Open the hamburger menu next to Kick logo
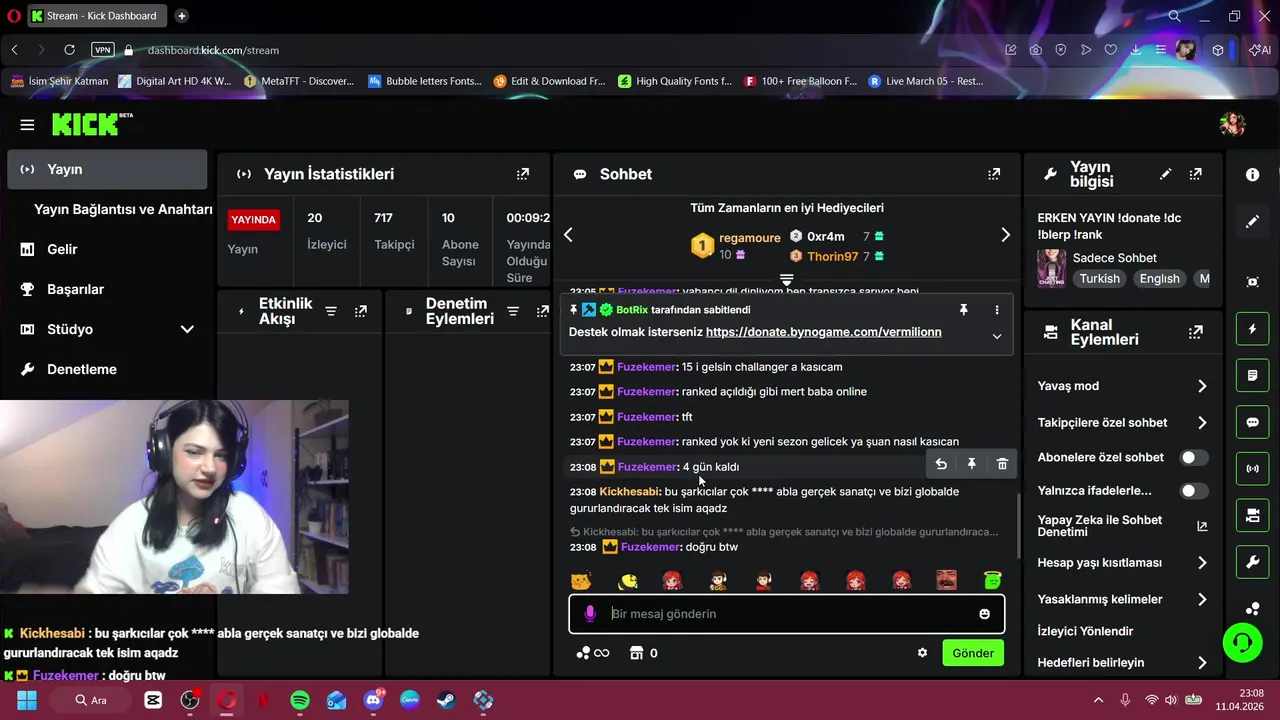Screen dimensions: 1280x720 click(x=27, y=125)
